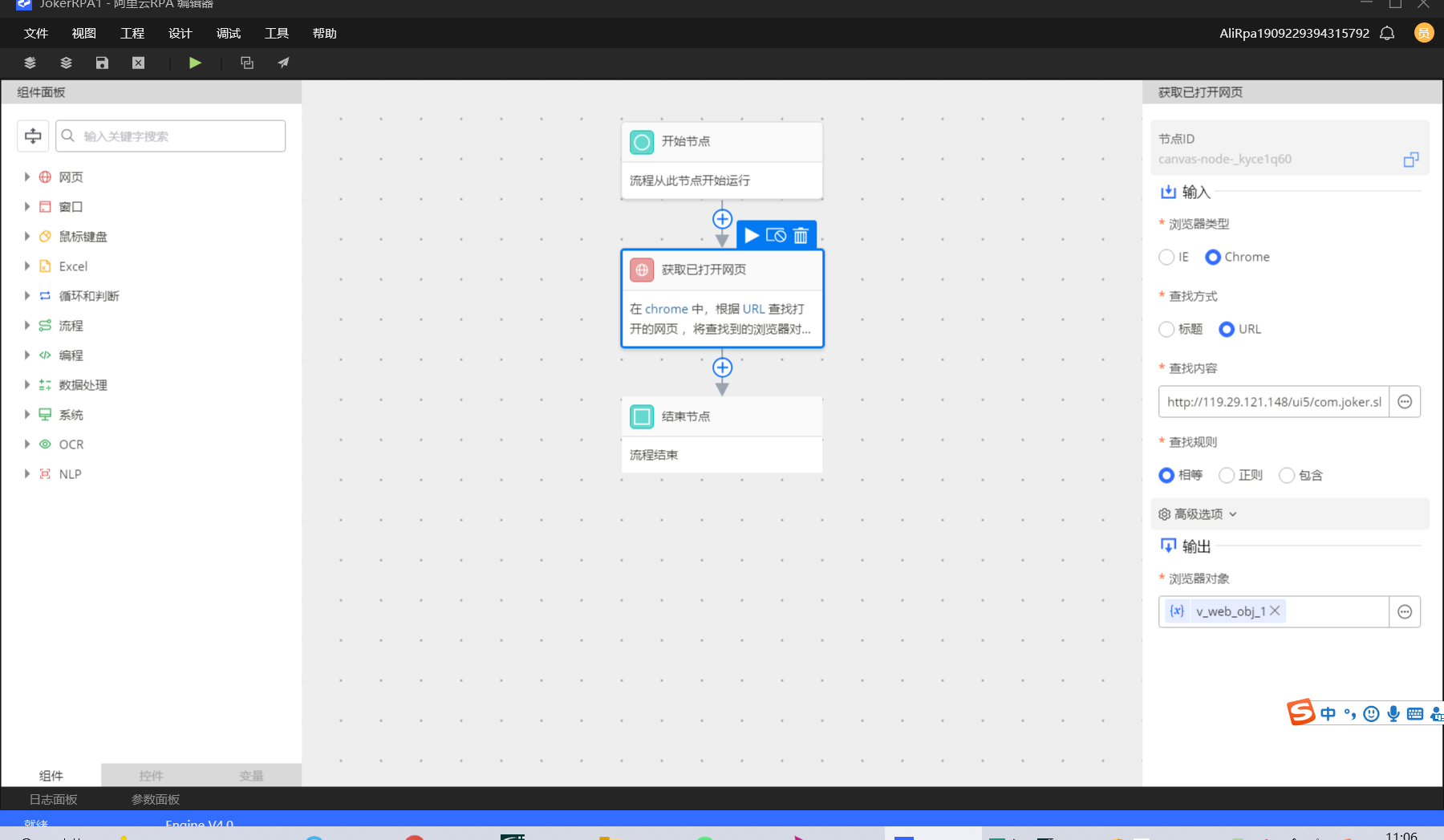This screenshot has width=1444, height=840.
Task: Select the OCR tree item
Action: [71, 444]
